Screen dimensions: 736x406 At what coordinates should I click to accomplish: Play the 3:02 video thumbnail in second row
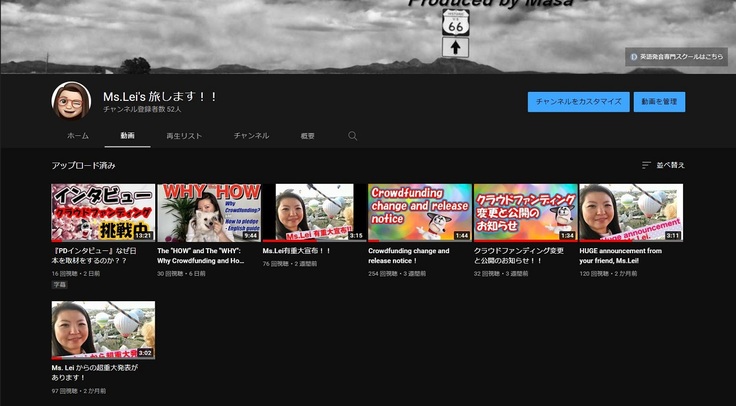(x=103, y=330)
